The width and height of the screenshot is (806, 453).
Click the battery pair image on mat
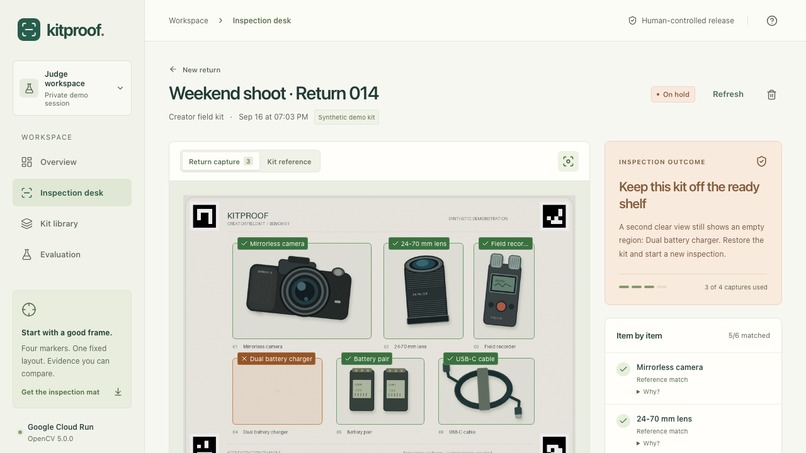click(x=379, y=391)
